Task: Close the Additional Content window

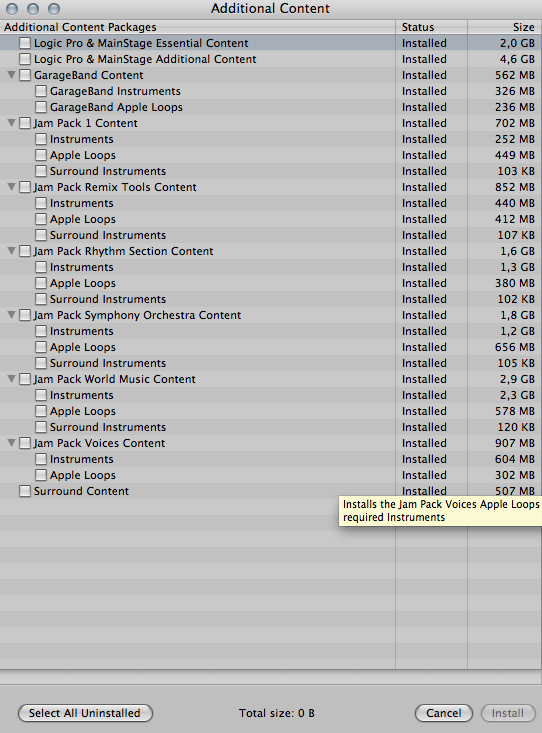Action: [x=12, y=8]
